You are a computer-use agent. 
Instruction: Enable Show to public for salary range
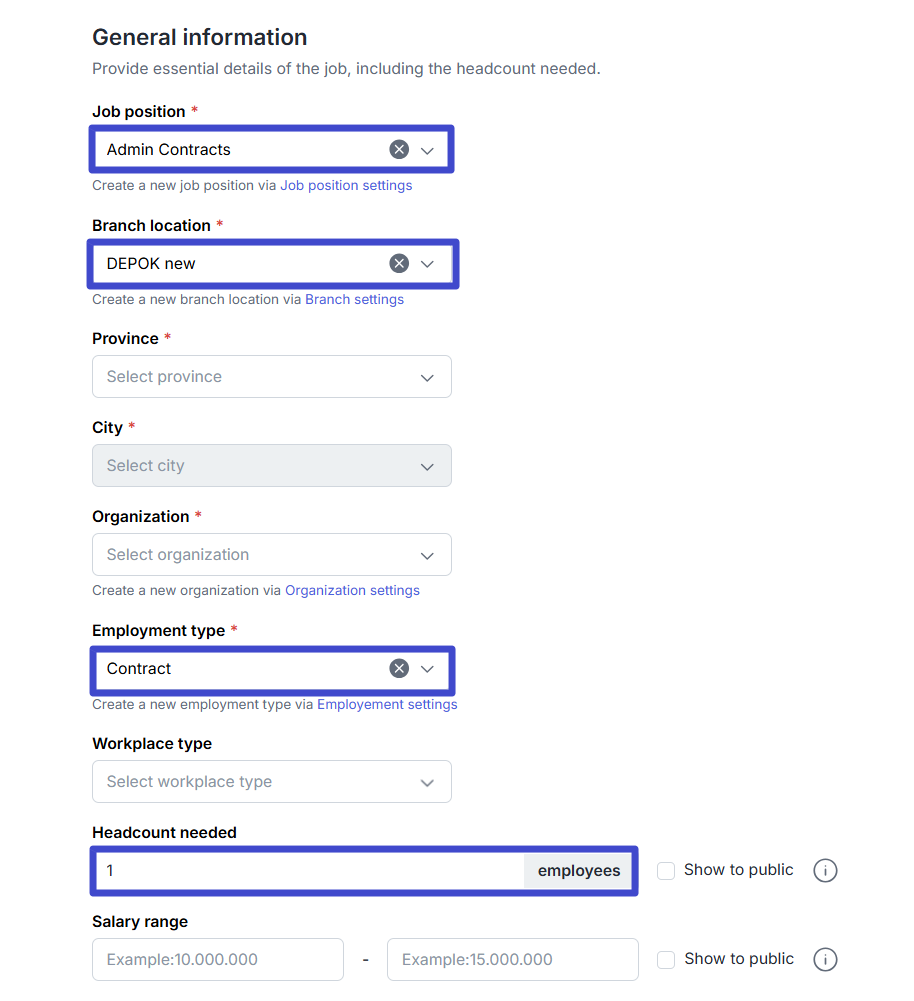coord(666,960)
